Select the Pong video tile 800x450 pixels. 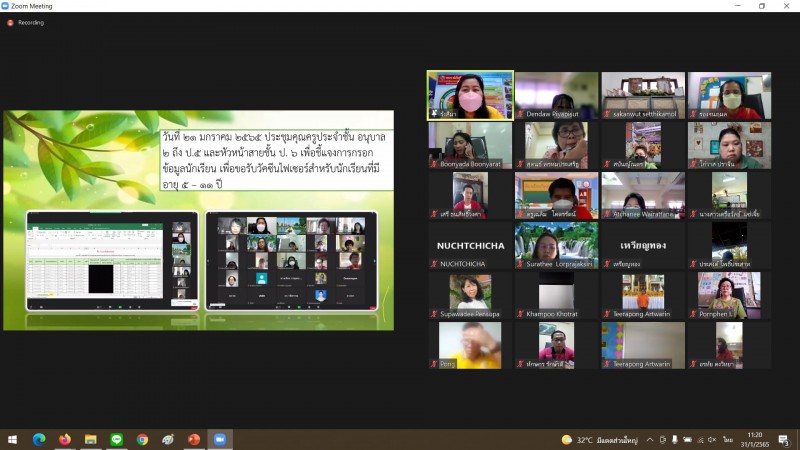pos(470,345)
